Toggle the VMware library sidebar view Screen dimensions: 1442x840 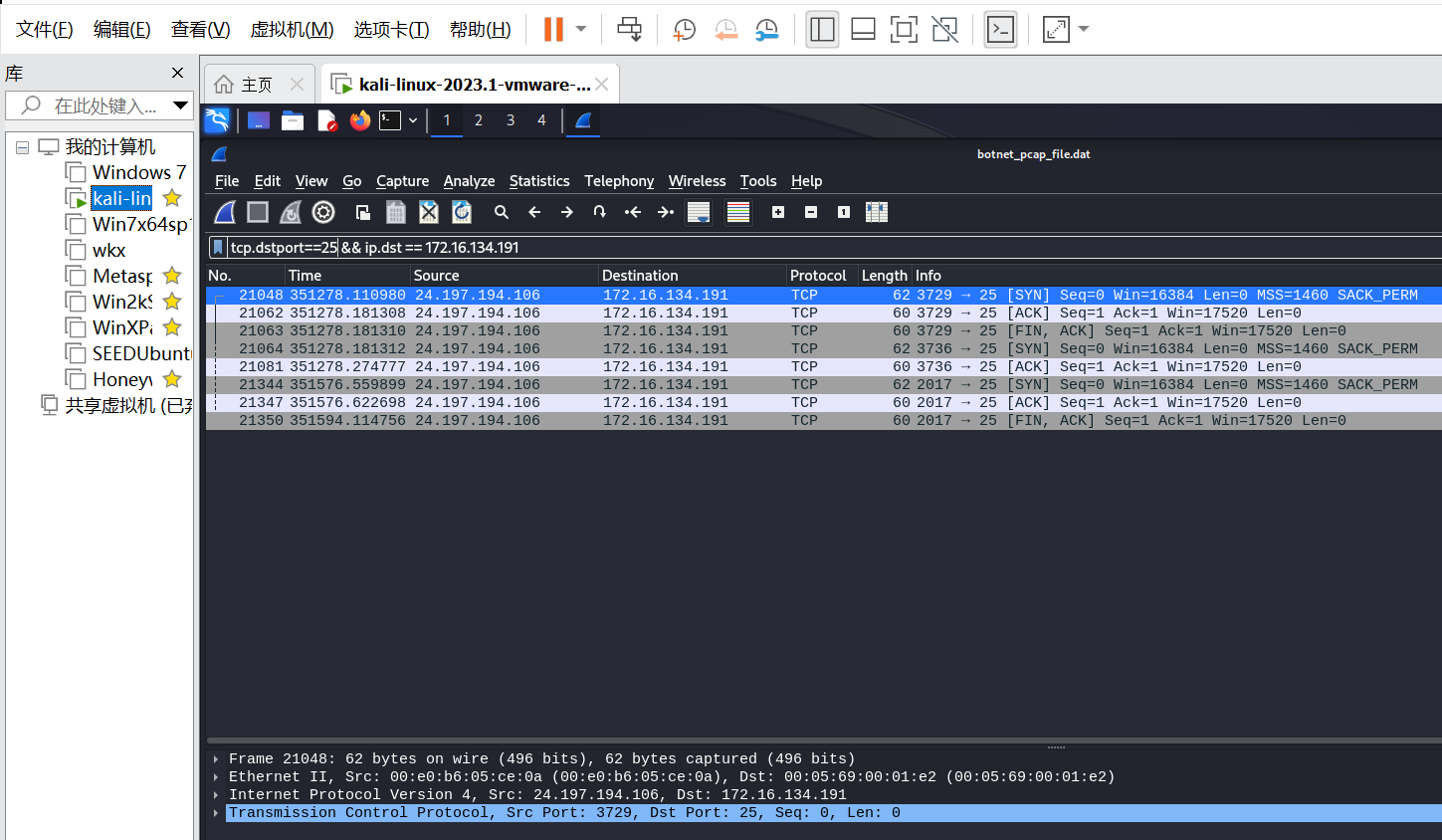(x=822, y=29)
